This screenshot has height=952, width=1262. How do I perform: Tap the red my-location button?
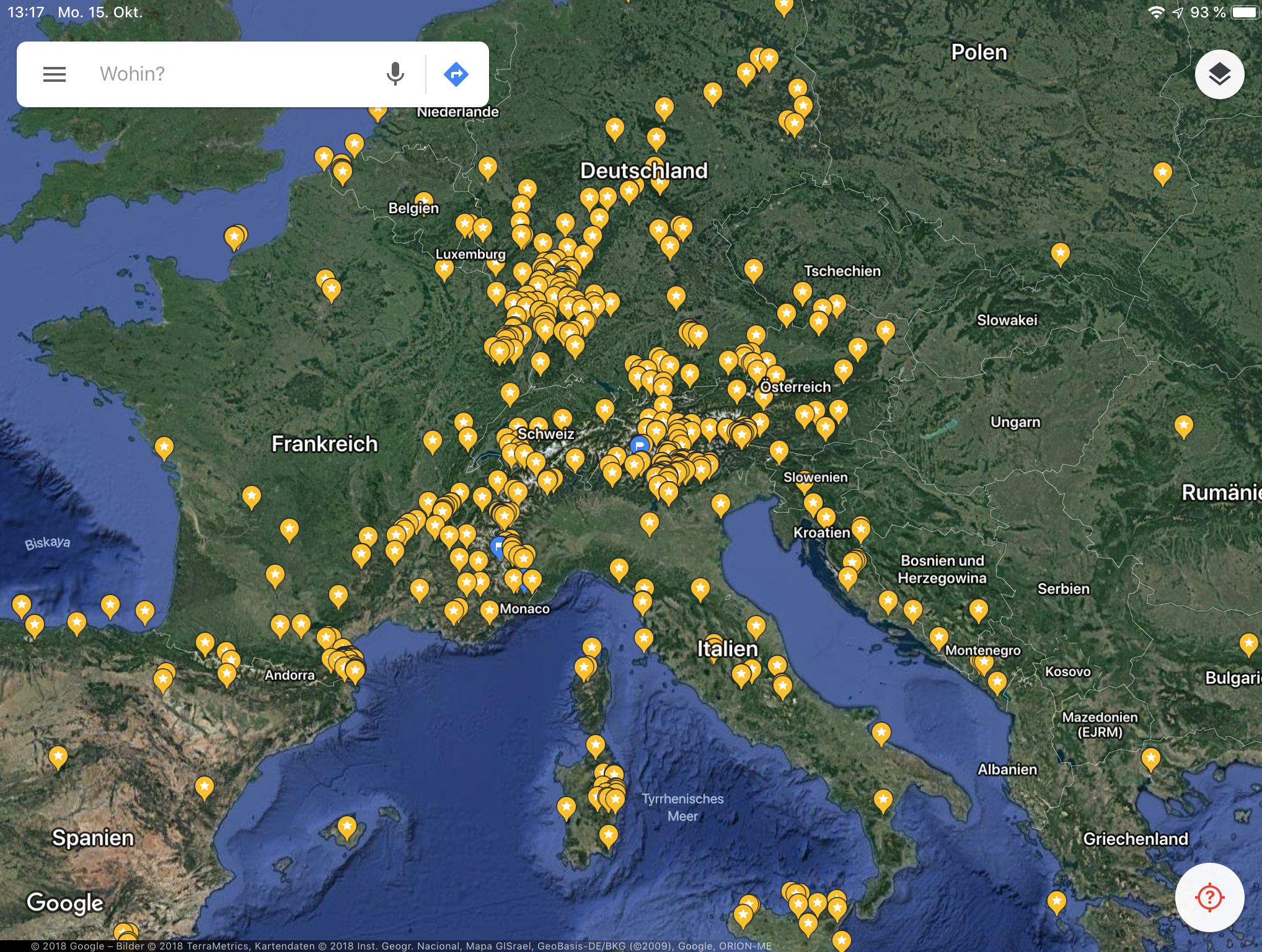1209,897
